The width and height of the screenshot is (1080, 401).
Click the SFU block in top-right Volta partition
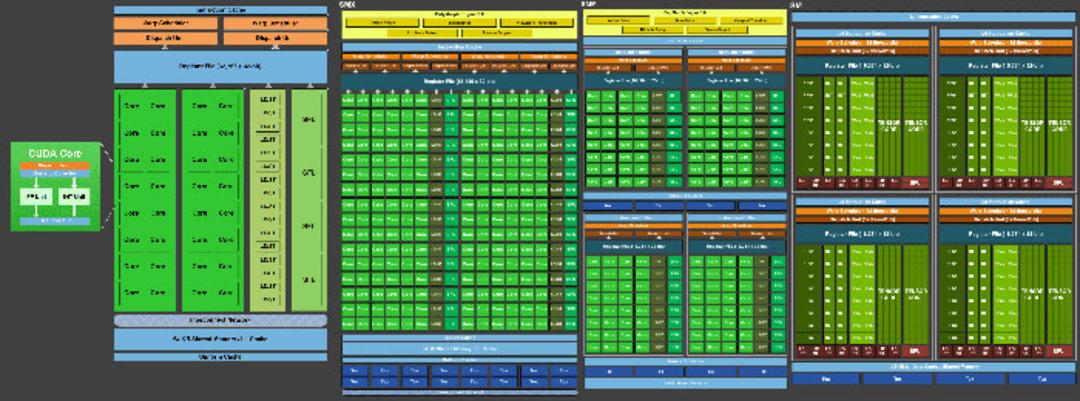point(1058,183)
